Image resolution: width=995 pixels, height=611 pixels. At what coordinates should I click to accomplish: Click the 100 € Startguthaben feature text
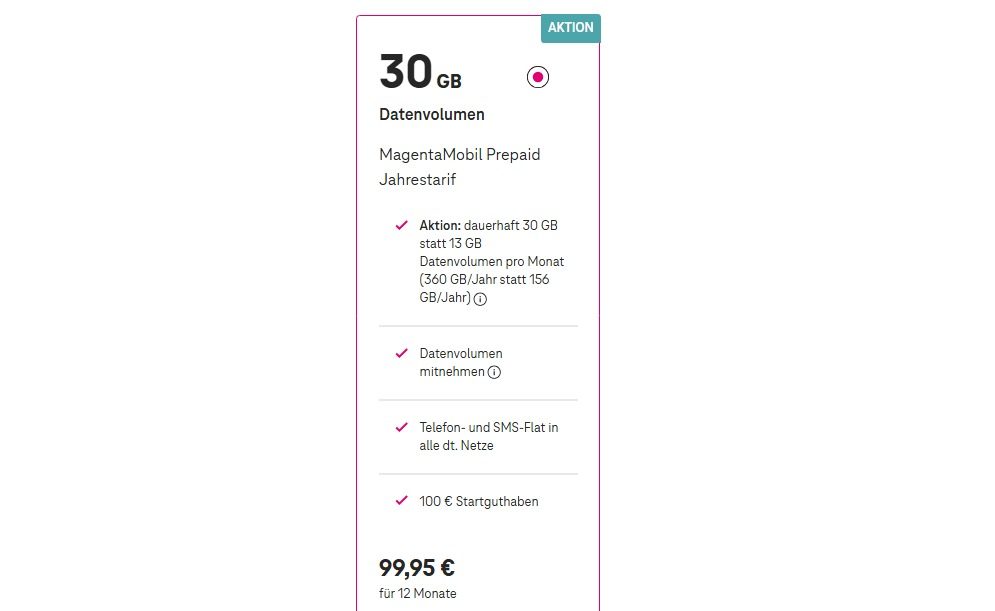[478, 502]
